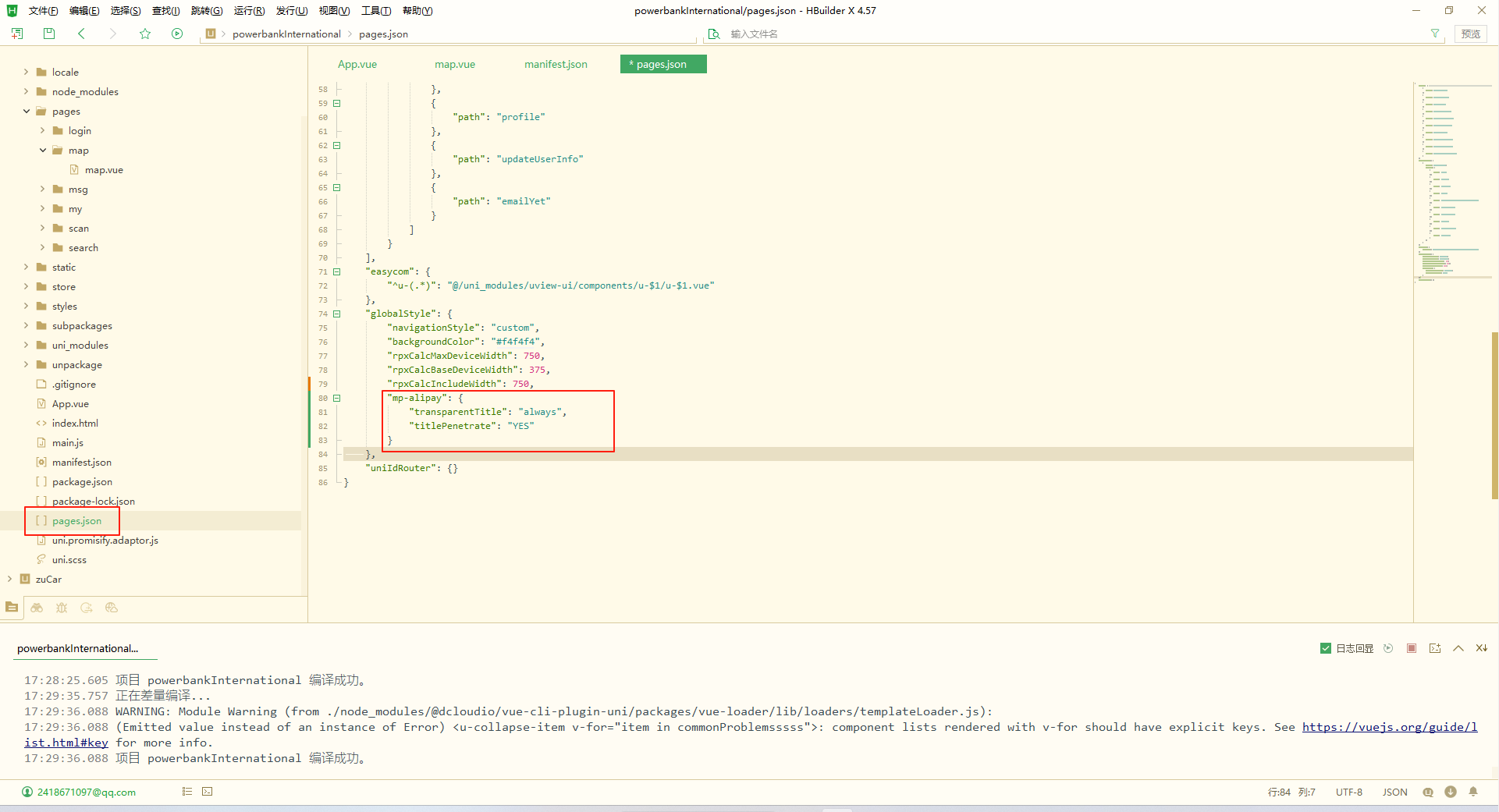
Task: Expand the msg folder
Action: click(x=42, y=189)
